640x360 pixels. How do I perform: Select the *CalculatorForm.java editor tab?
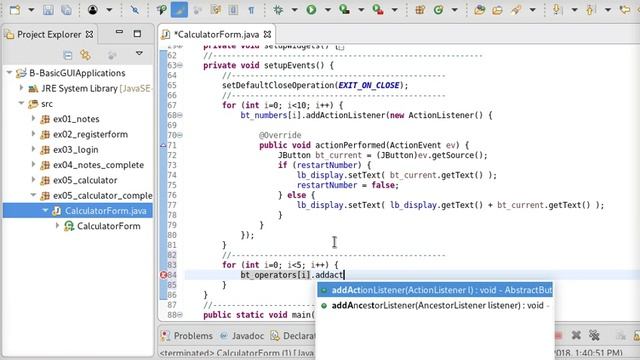(216, 35)
